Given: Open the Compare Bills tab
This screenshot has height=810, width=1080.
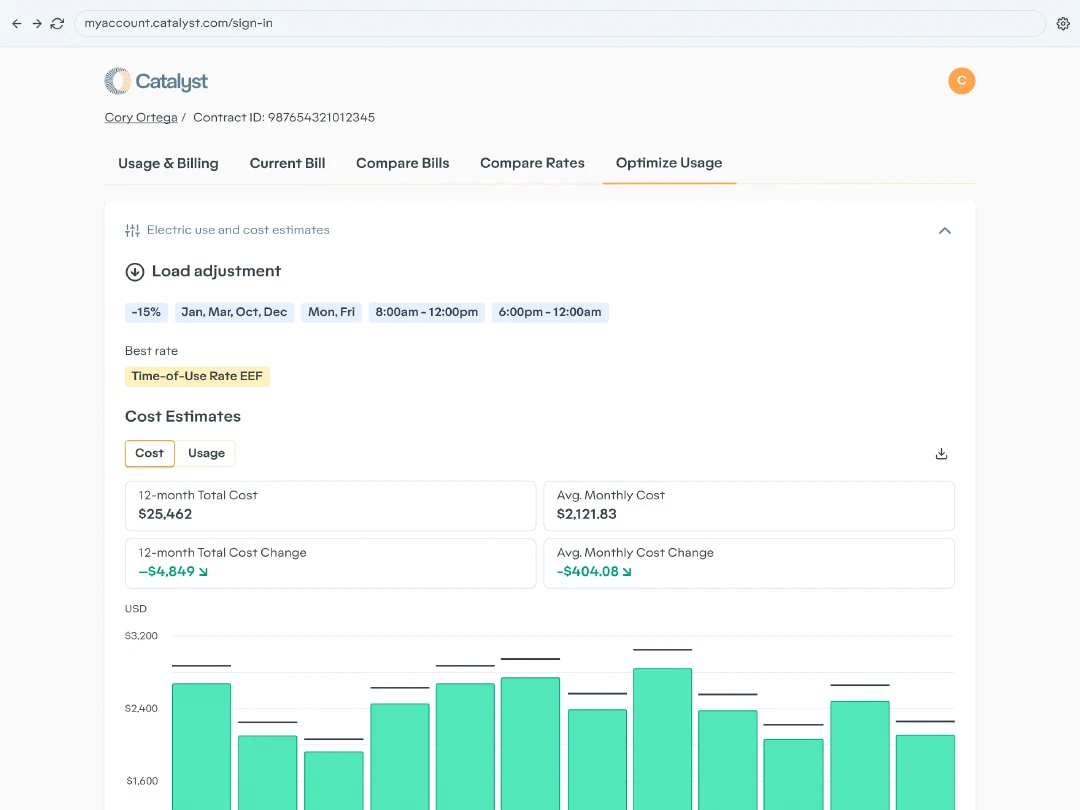Looking at the screenshot, I should 402,163.
